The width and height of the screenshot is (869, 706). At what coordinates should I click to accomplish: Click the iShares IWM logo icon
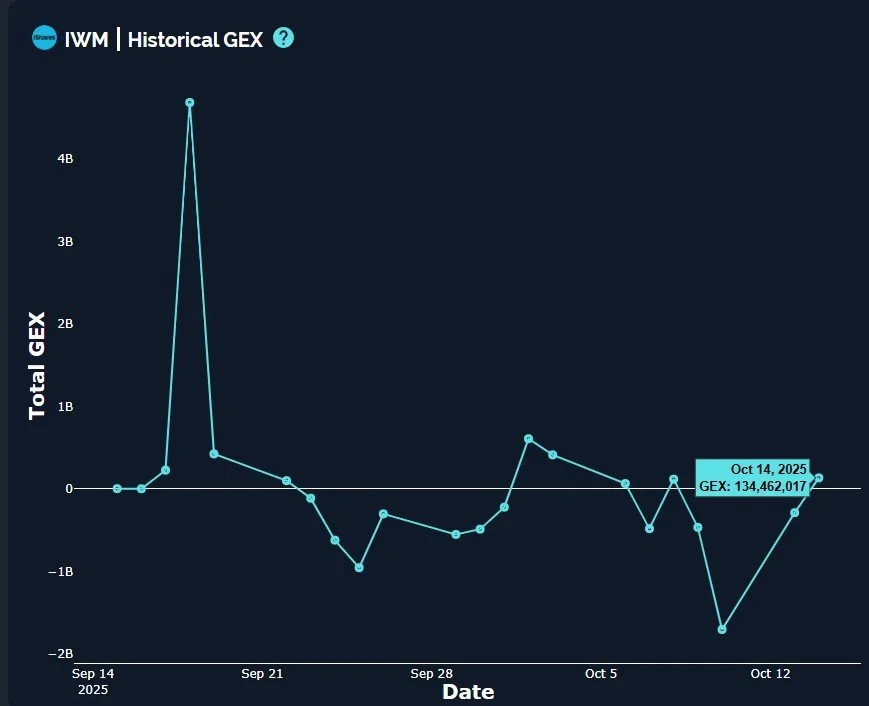coord(44,38)
